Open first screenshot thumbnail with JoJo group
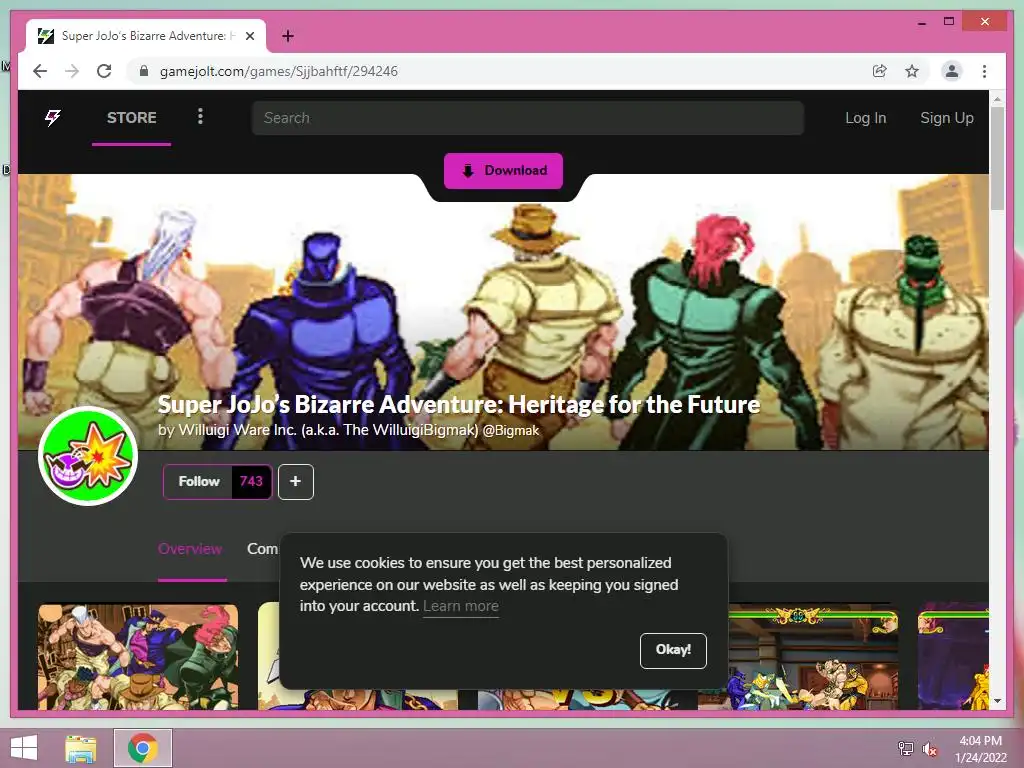1024x768 pixels. 138,656
